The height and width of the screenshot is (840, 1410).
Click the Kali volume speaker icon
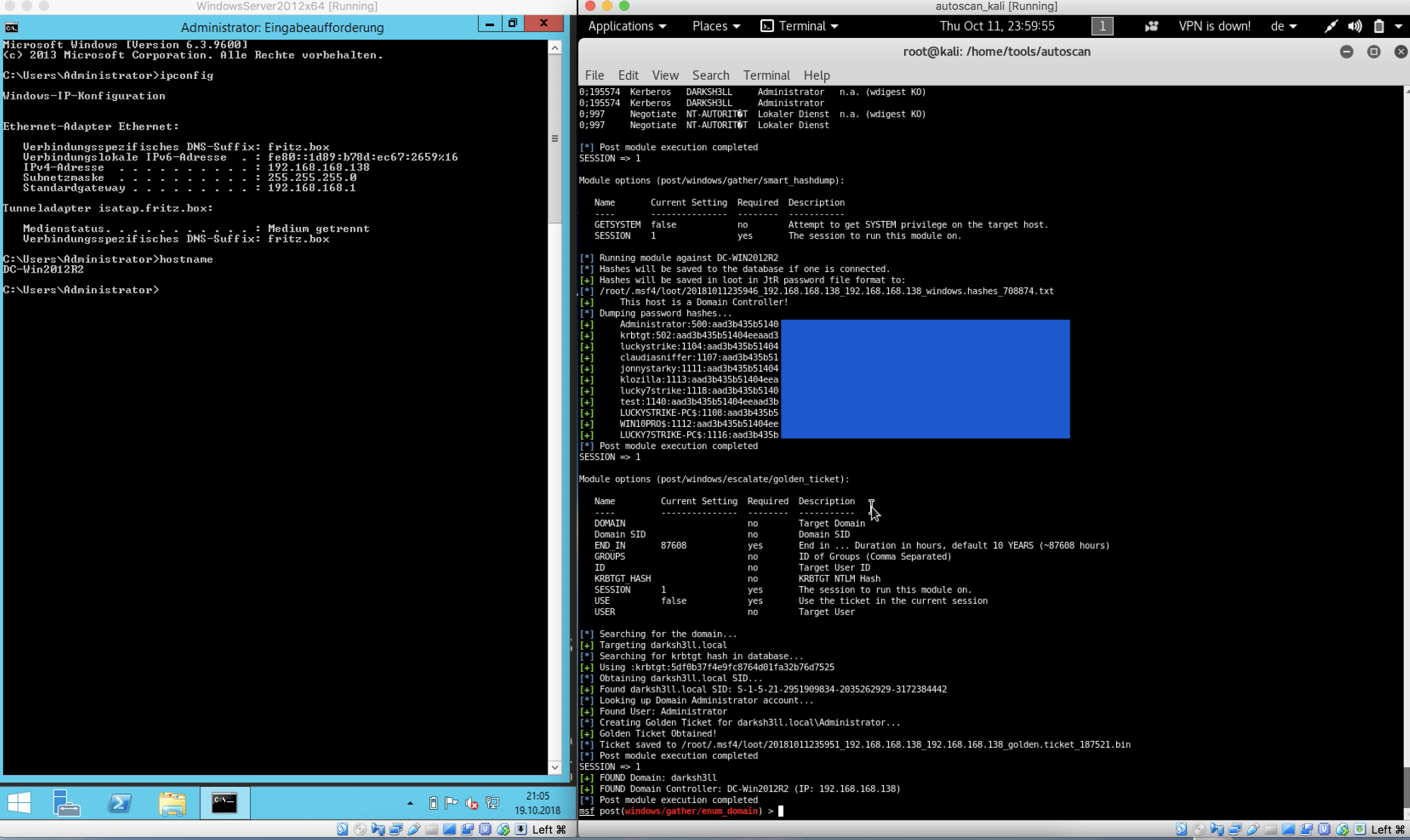pos(1354,26)
